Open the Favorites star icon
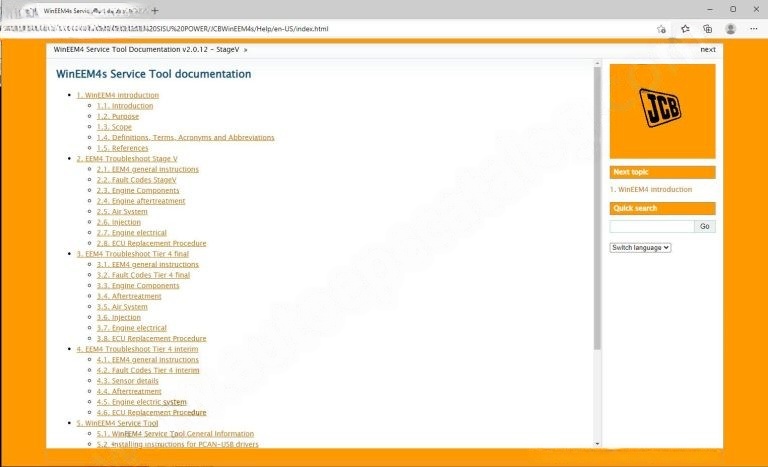The height and width of the screenshot is (467, 768). tap(685, 29)
